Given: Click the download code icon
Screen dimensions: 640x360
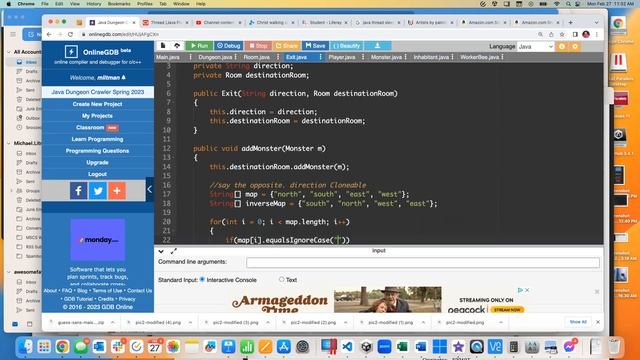Looking at the screenshot, I should pyautogui.click(x=378, y=46).
